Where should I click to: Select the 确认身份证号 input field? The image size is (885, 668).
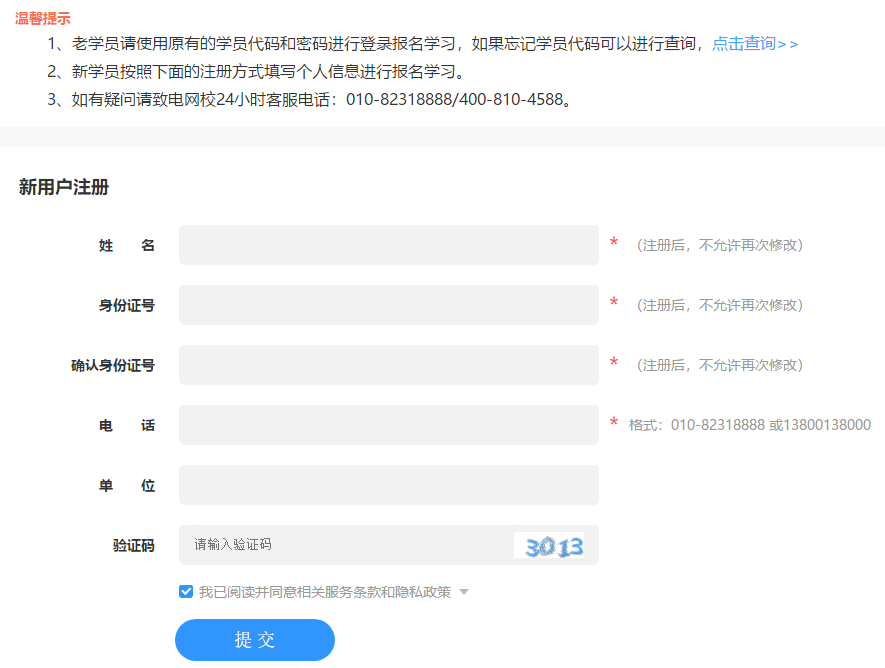388,365
